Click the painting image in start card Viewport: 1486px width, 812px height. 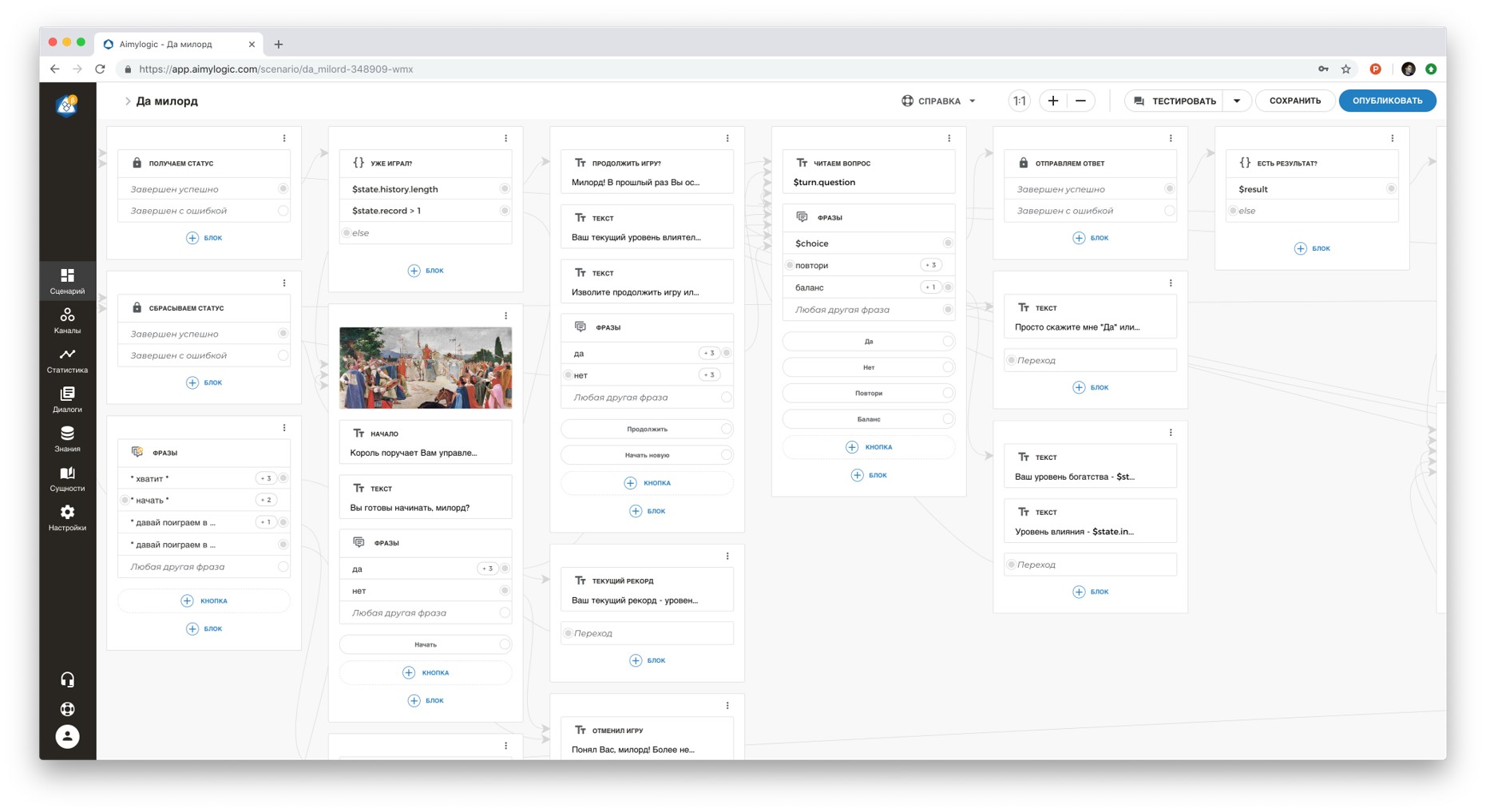pyautogui.click(x=426, y=368)
